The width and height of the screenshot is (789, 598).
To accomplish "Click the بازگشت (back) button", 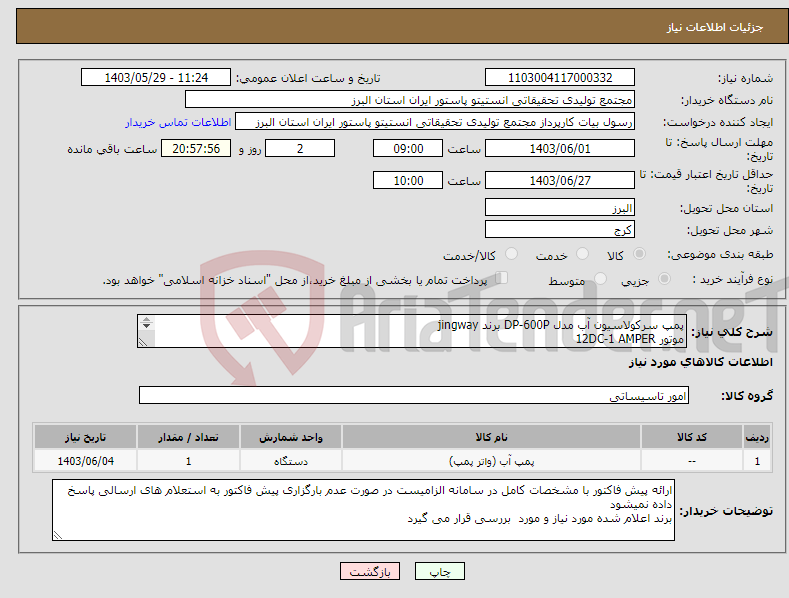I will [370, 571].
